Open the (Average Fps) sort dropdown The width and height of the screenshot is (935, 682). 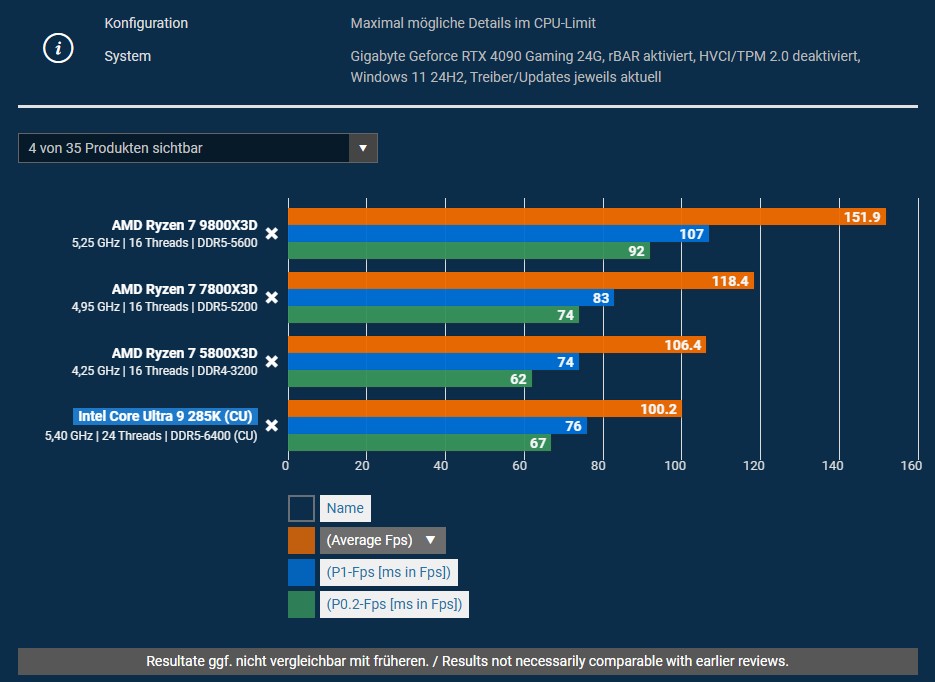[x=382, y=540]
